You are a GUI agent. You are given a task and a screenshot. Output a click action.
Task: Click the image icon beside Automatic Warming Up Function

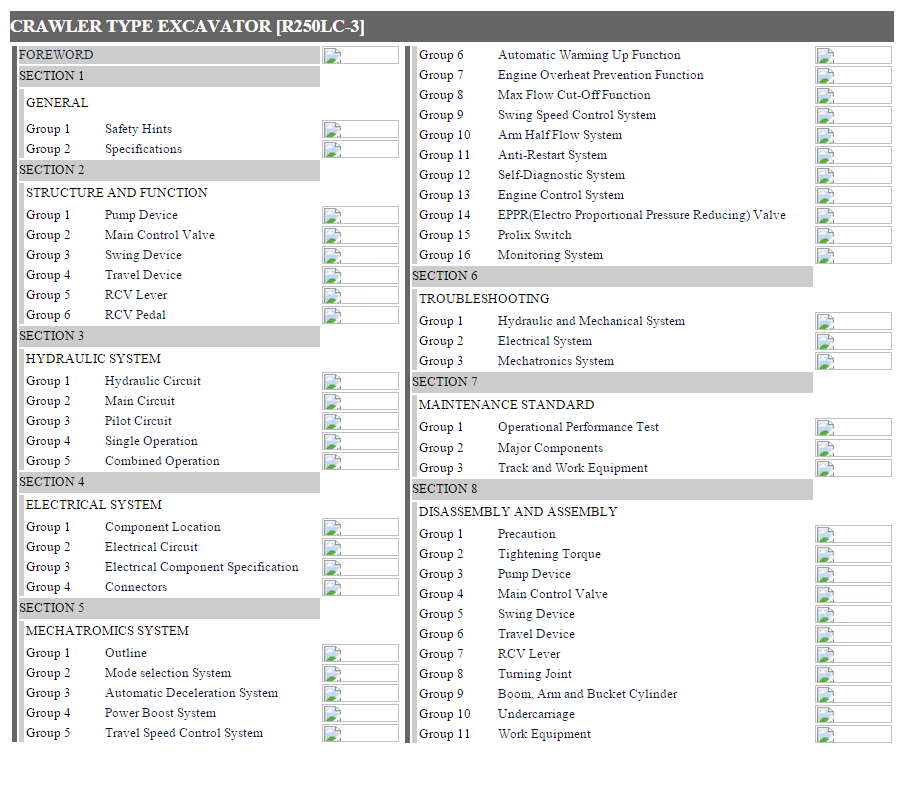coord(853,55)
